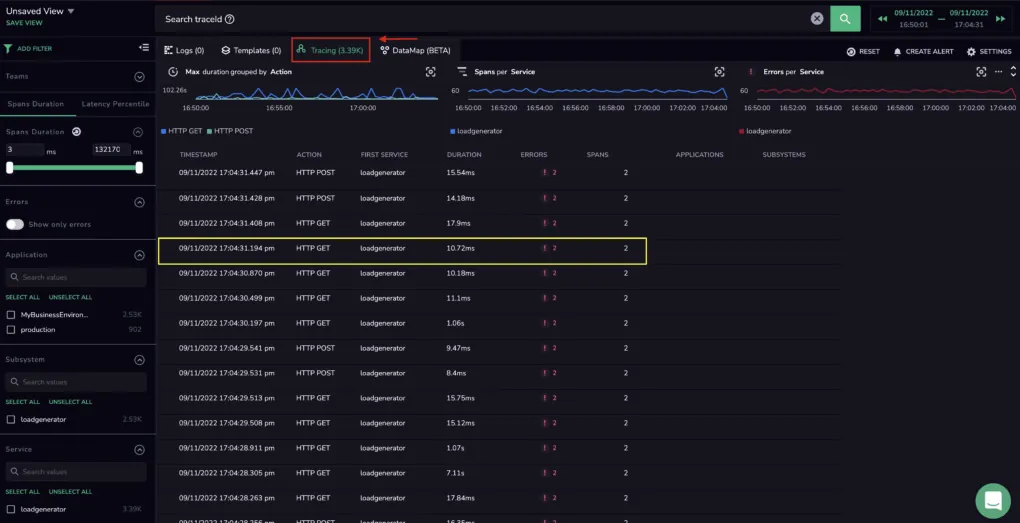Toggle Show only errors switch

tap(15, 224)
